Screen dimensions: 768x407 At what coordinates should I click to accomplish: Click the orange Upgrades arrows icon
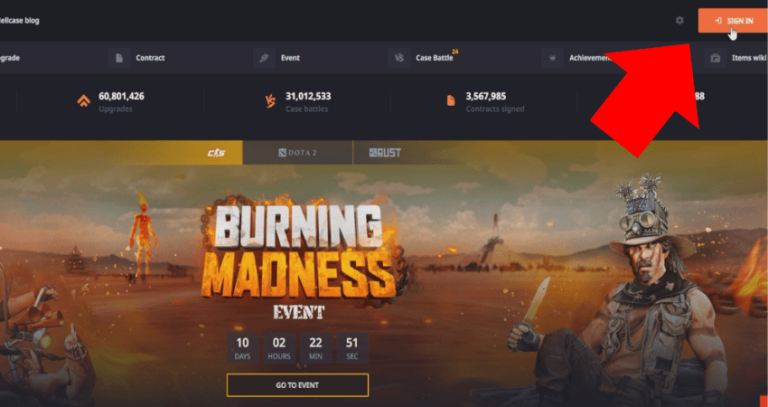(x=84, y=101)
